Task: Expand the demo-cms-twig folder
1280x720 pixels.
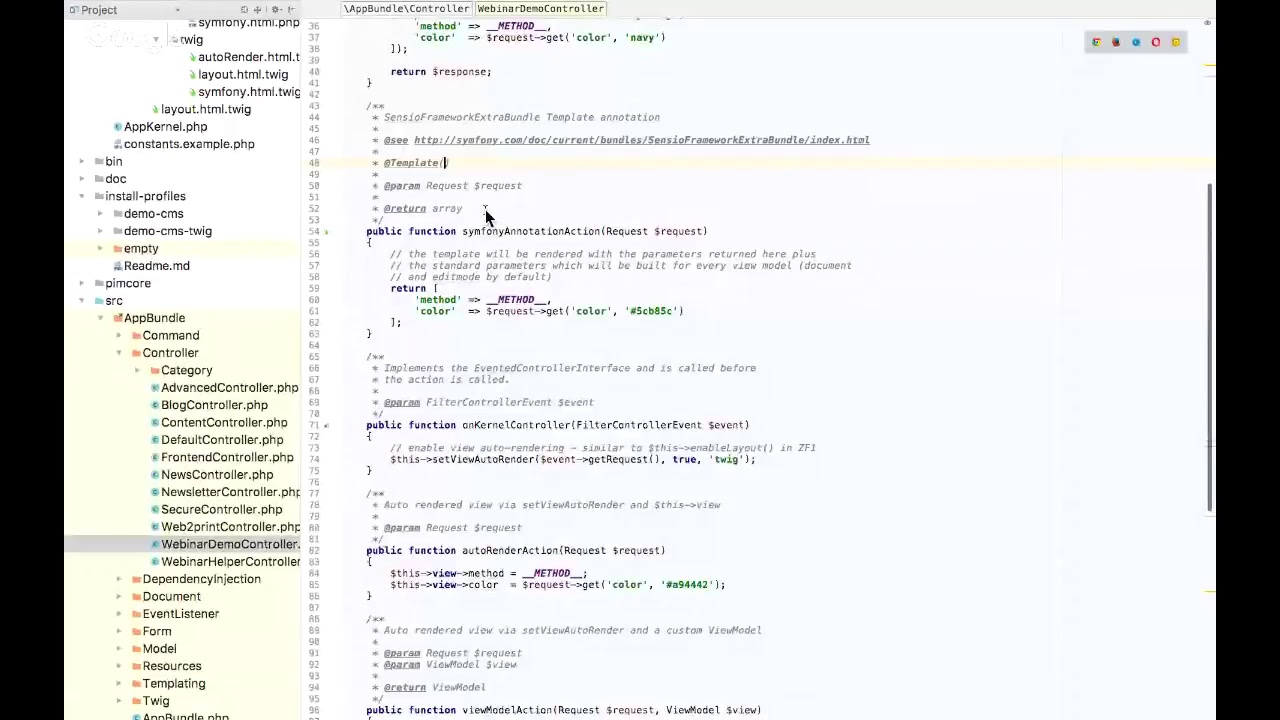Action: [100, 231]
